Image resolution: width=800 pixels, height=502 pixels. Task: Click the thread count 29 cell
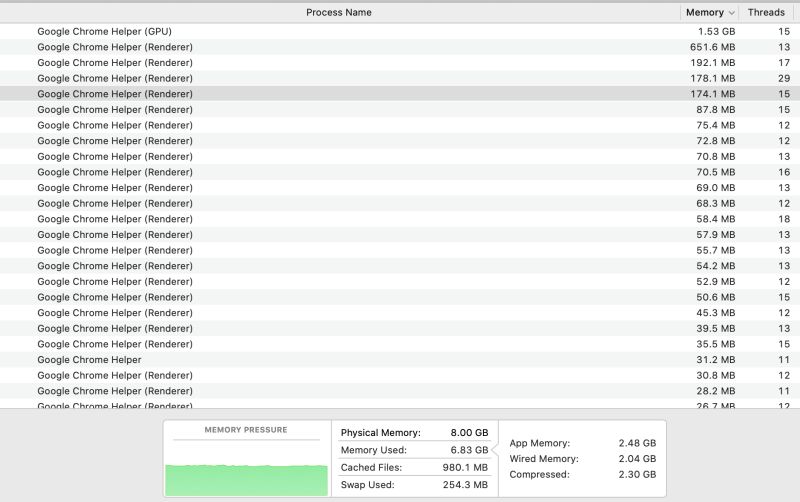point(784,79)
